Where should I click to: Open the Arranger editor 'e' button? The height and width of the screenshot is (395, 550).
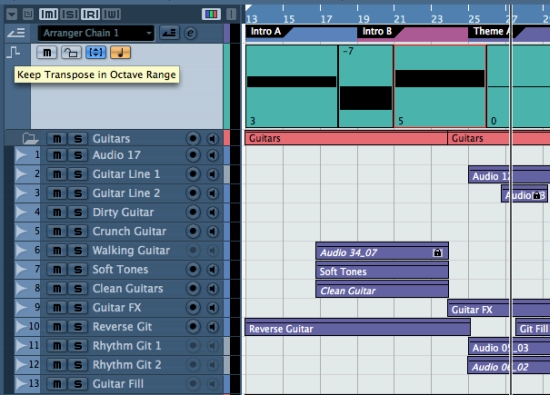pos(190,33)
